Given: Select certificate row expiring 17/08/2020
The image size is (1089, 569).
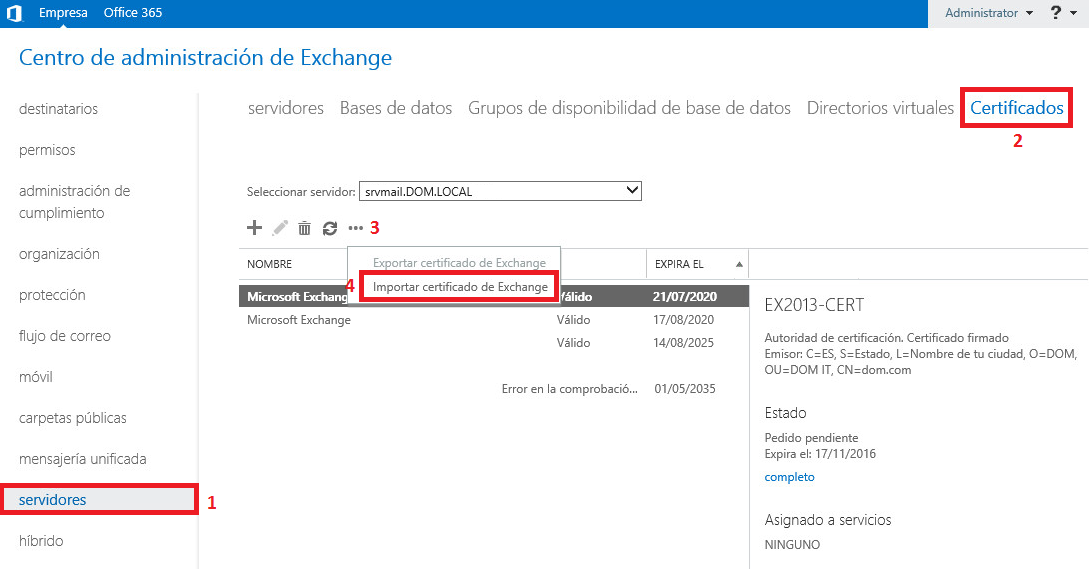Looking at the screenshot, I should click(x=494, y=320).
